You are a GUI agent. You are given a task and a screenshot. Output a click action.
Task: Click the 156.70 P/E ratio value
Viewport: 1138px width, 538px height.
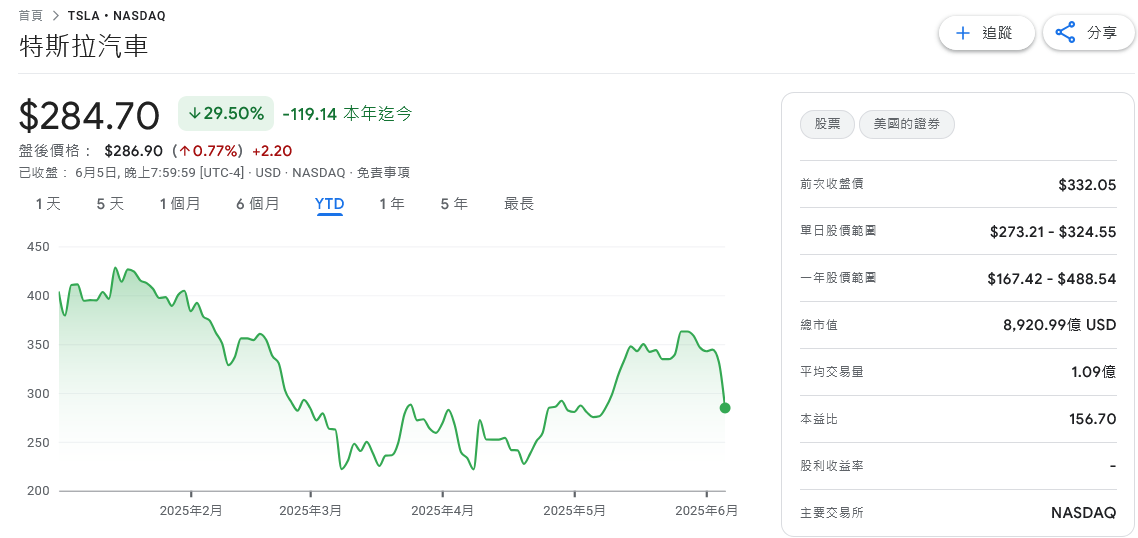click(1092, 419)
